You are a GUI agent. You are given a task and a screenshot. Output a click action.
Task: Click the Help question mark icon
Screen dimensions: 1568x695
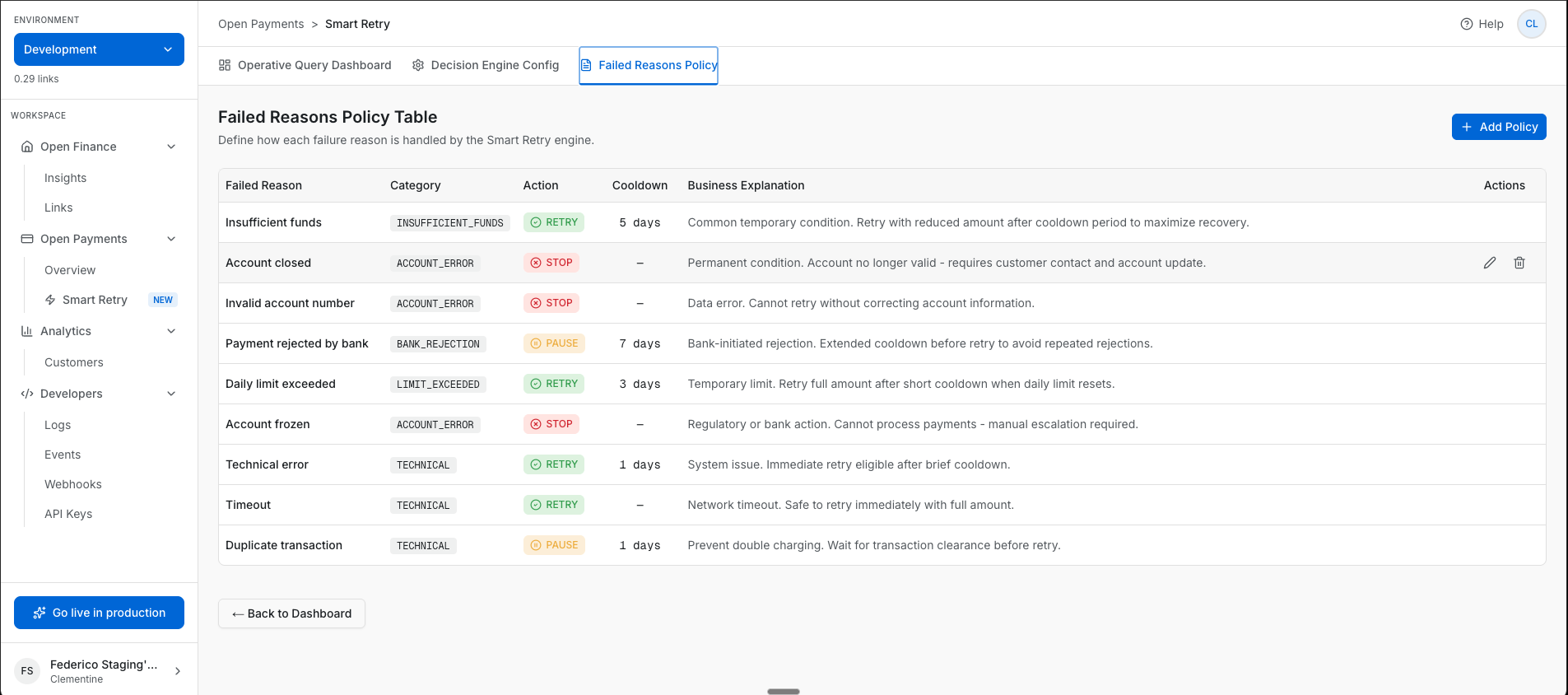pos(1467,24)
